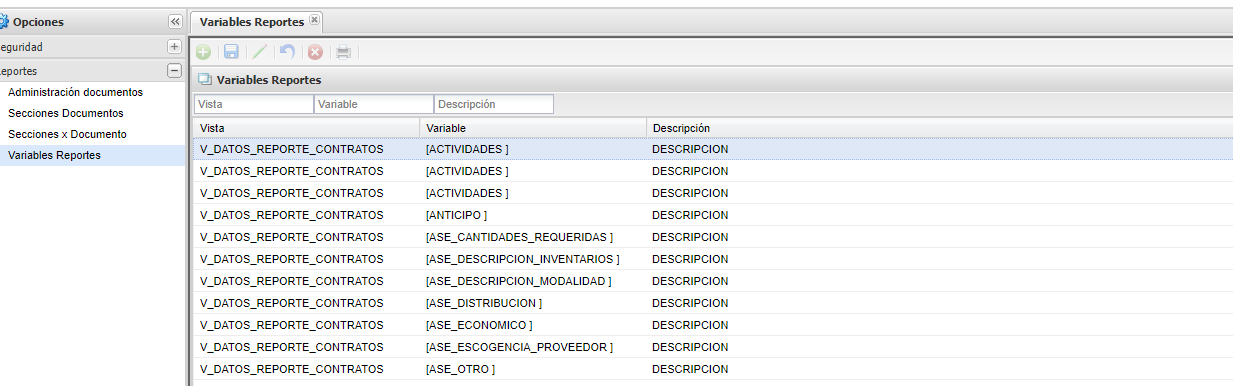Viewport: 1233px width, 386px height.
Task: Click the Reportes section header
Action: point(92,71)
